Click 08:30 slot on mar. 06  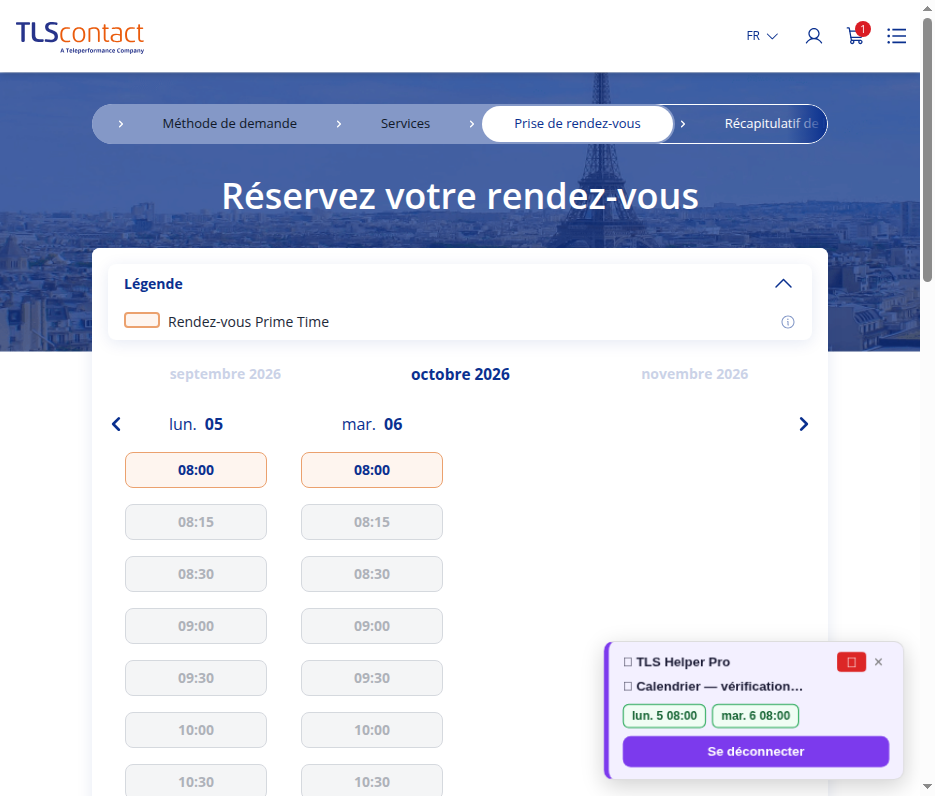point(372,574)
